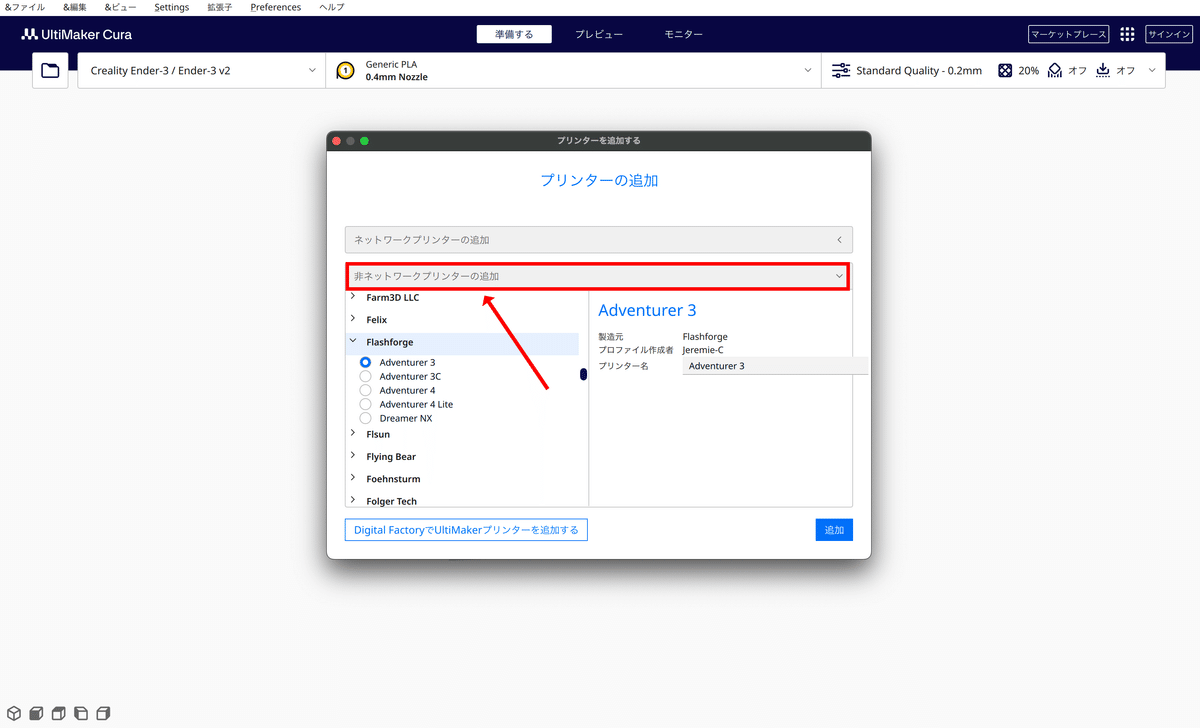The height and width of the screenshot is (728, 1200).
Task: Select the Adventurer 4 radio button
Action: 365,390
